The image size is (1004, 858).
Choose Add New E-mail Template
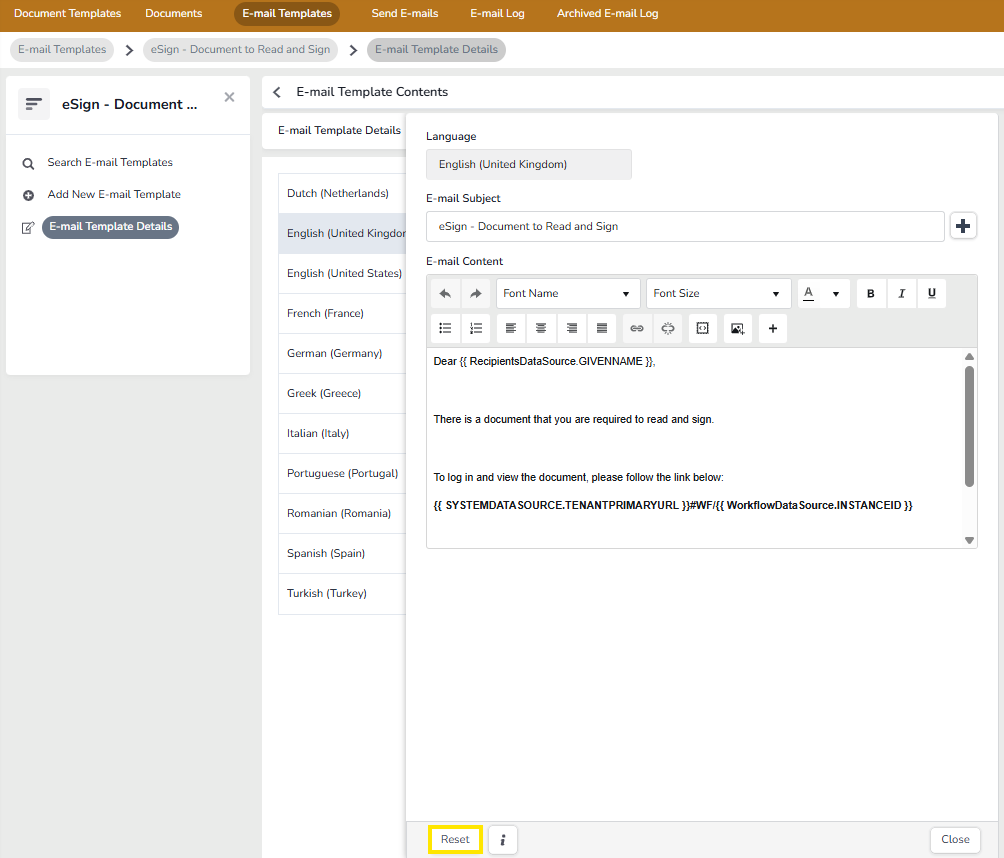coord(114,195)
